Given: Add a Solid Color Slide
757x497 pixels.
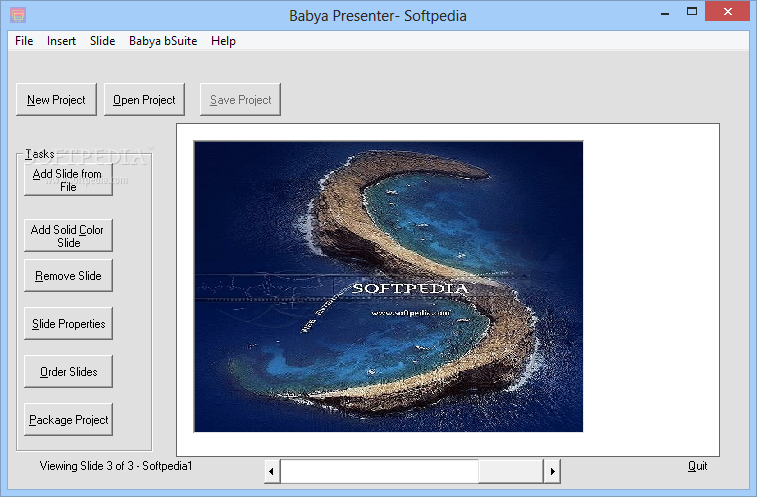Looking at the screenshot, I should (x=68, y=236).
